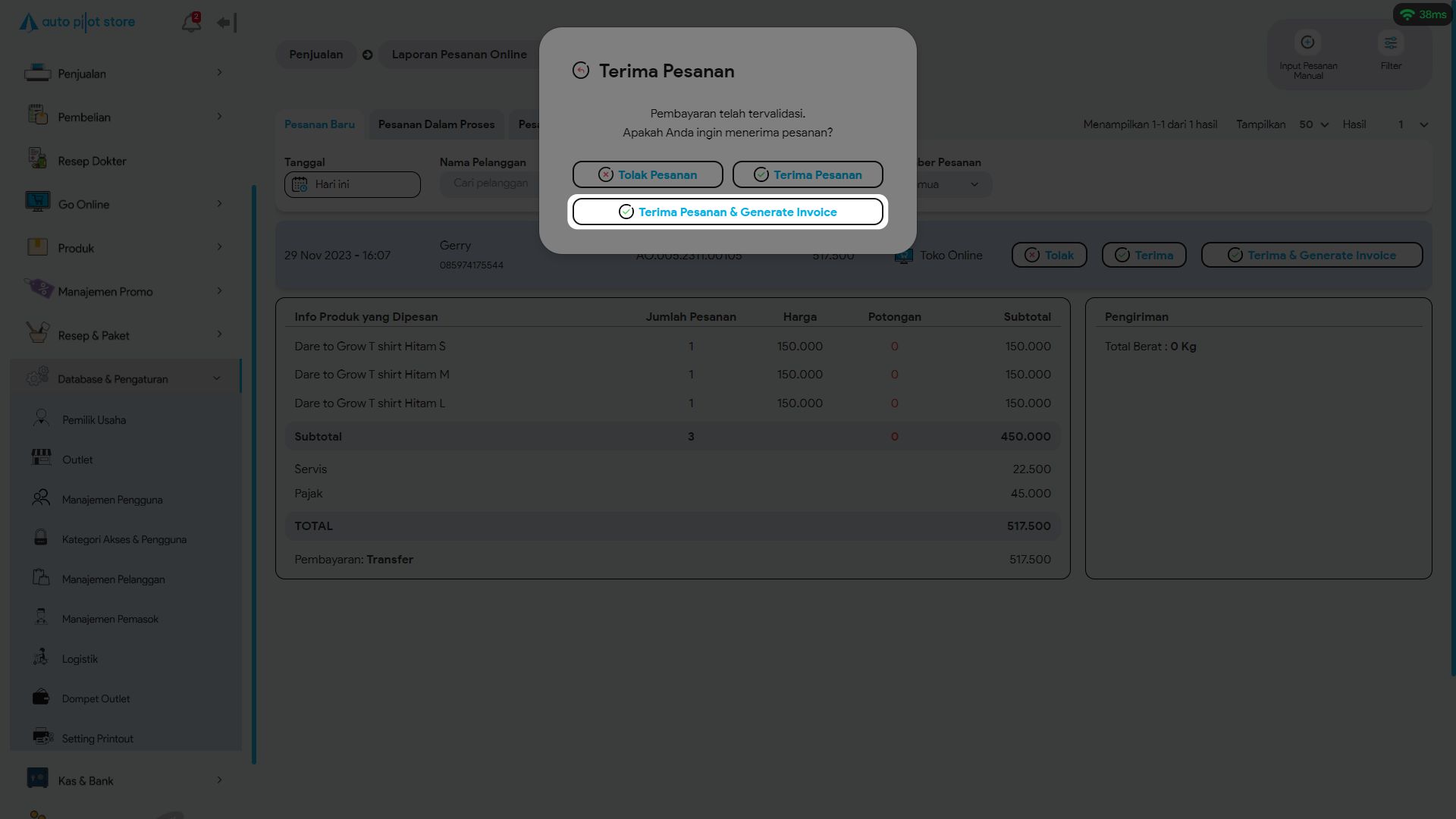The height and width of the screenshot is (819, 1456).
Task: Expand the Penjualan menu chevron
Action: point(219,73)
